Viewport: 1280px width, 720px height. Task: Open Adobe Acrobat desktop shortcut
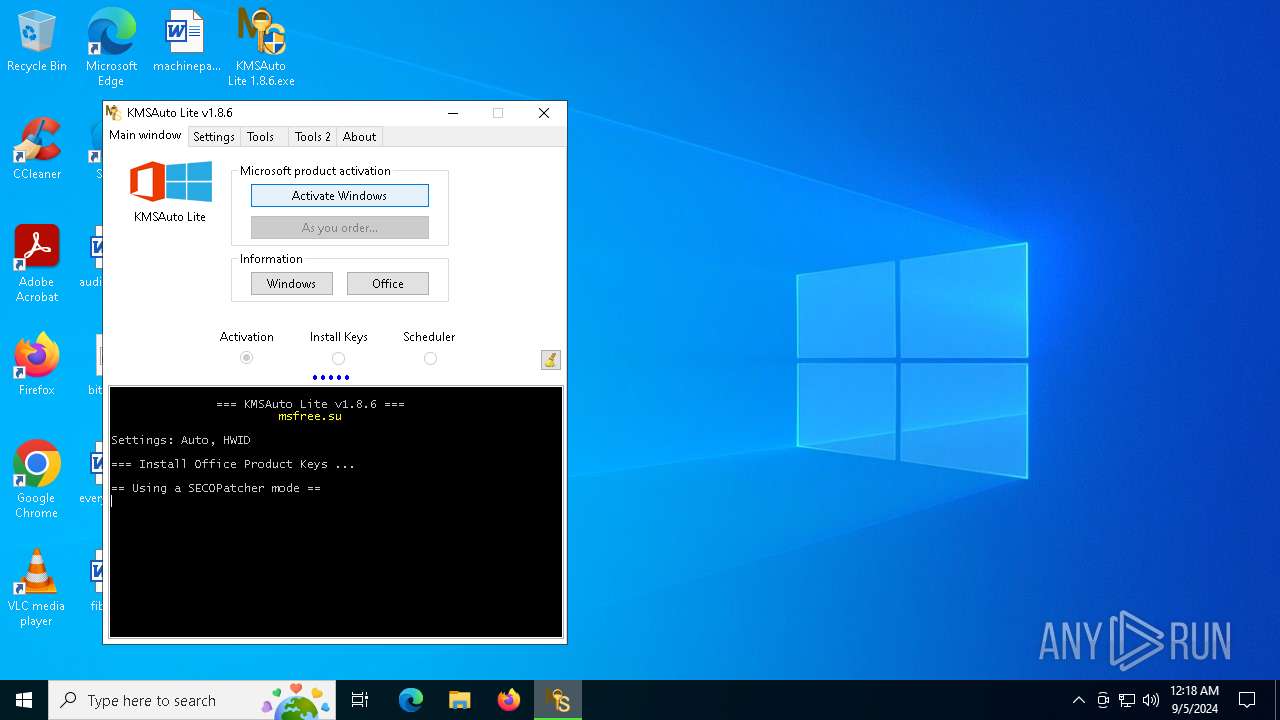coord(37,264)
